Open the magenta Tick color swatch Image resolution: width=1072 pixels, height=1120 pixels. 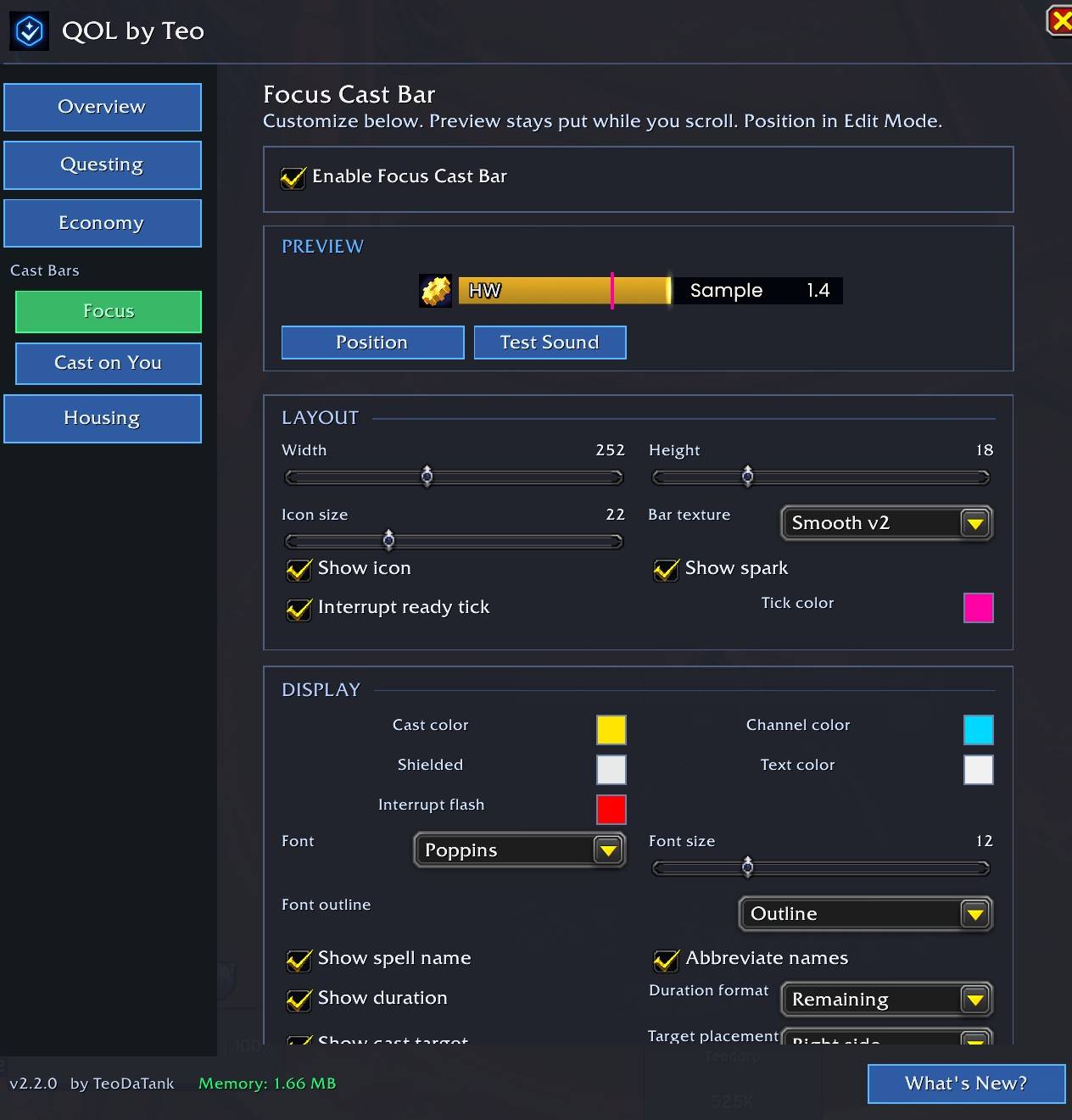(x=979, y=608)
